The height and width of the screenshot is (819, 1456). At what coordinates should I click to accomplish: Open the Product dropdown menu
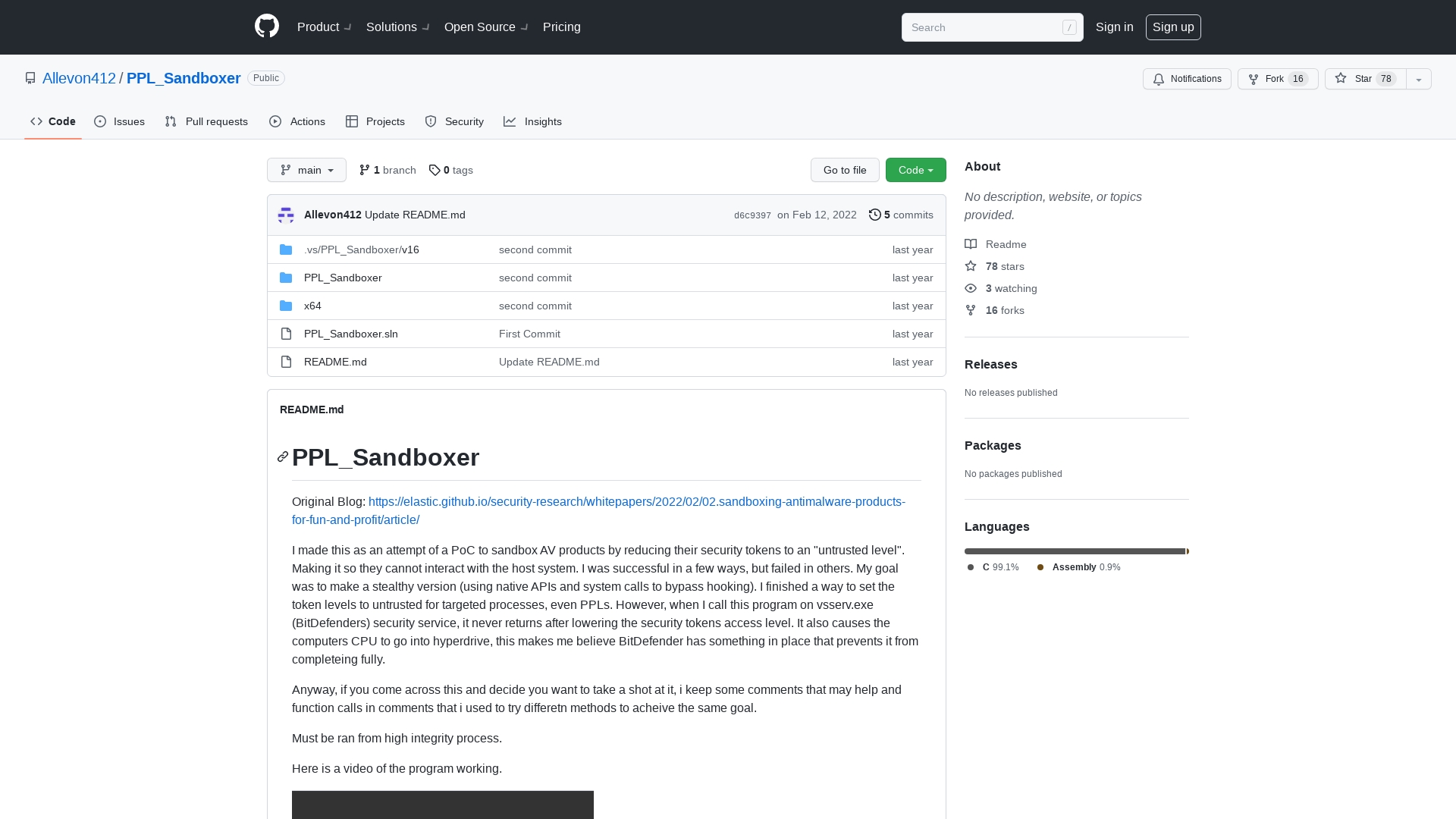[x=324, y=27]
